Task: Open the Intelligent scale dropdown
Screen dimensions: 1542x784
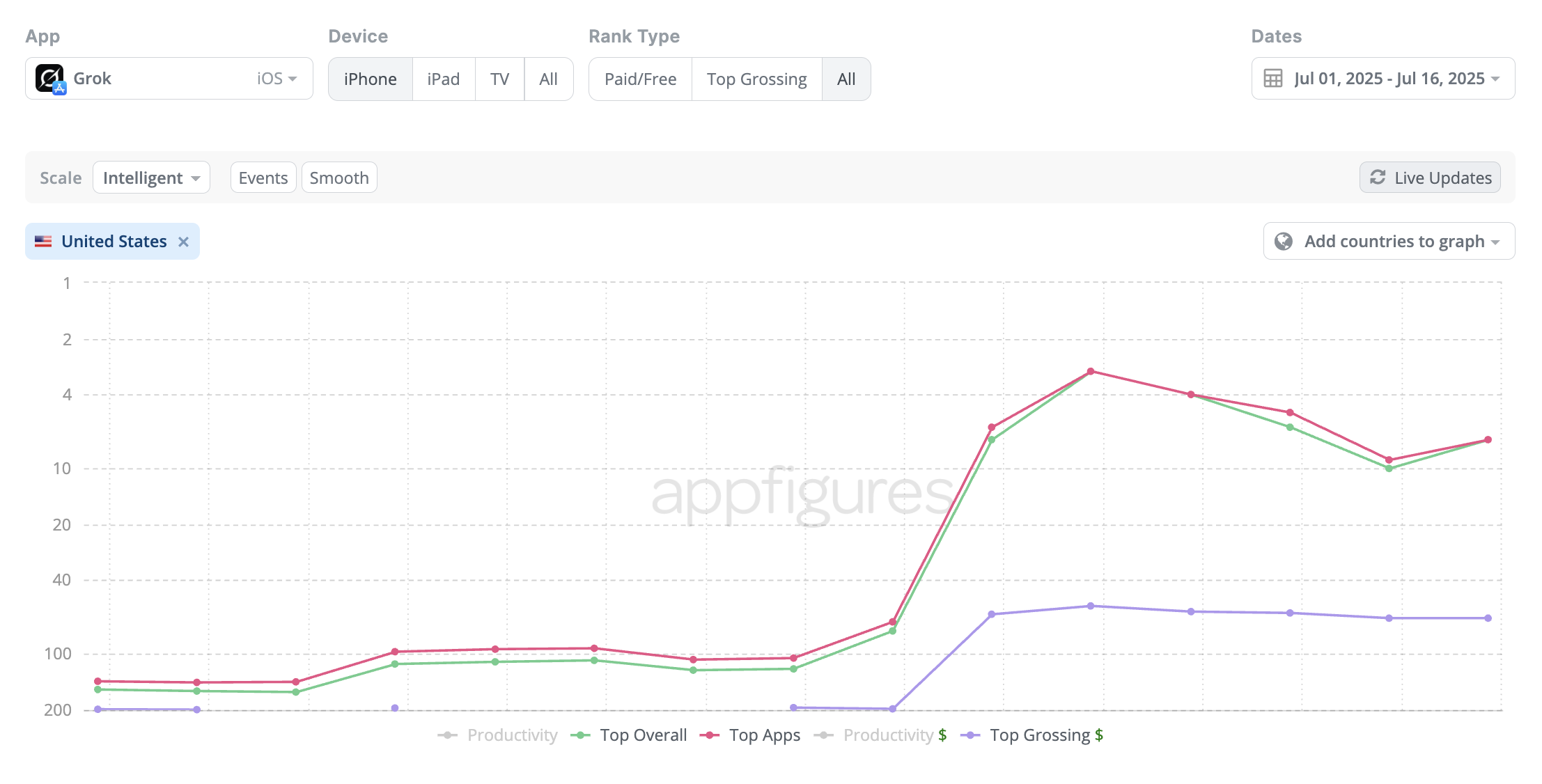Action: pos(150,178)
